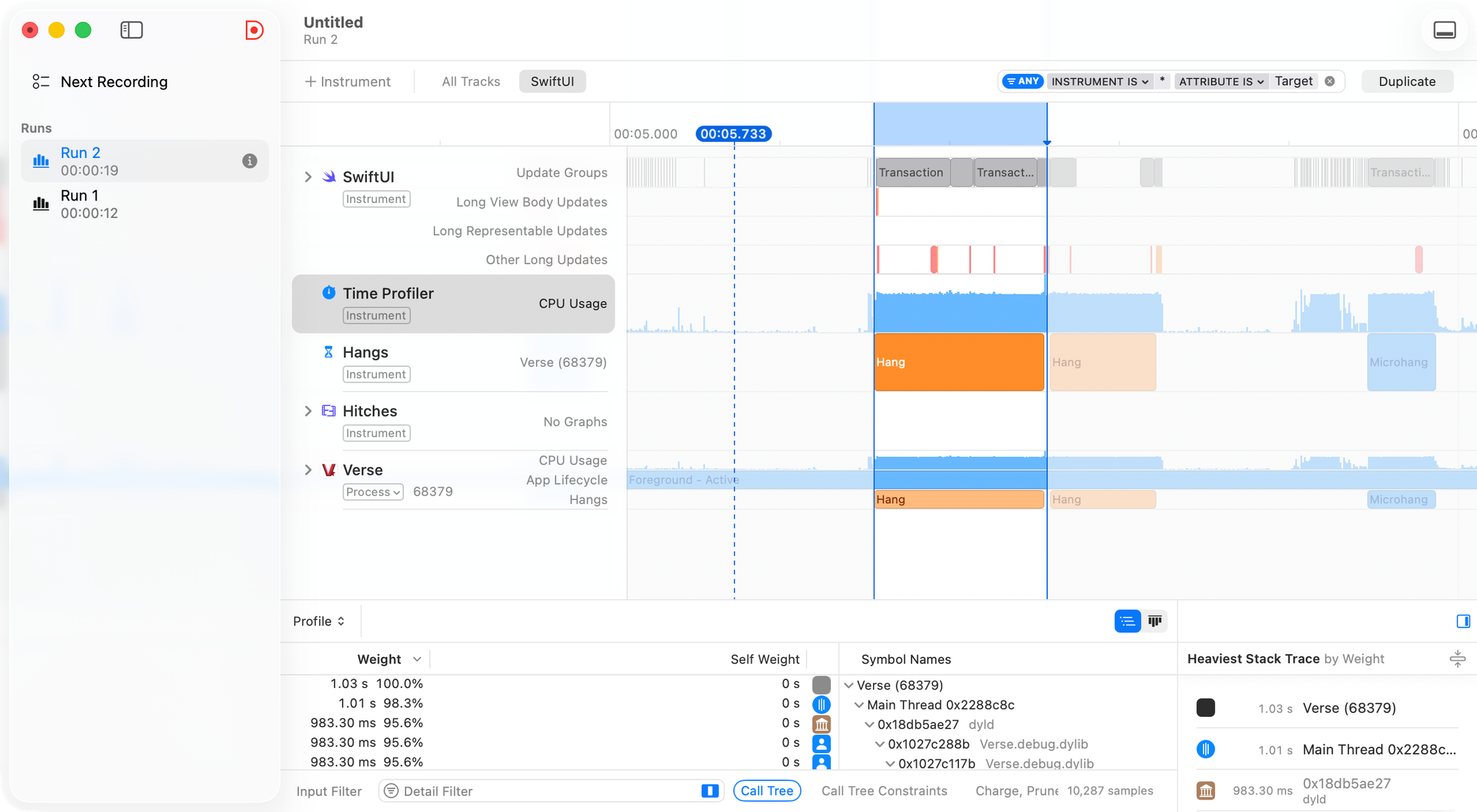The width and height of the screenshot is (1477, 812).
Task: Open the INSTRUMENT IS dropdown
Action: pyautogui.click(x=1099, y=81)
